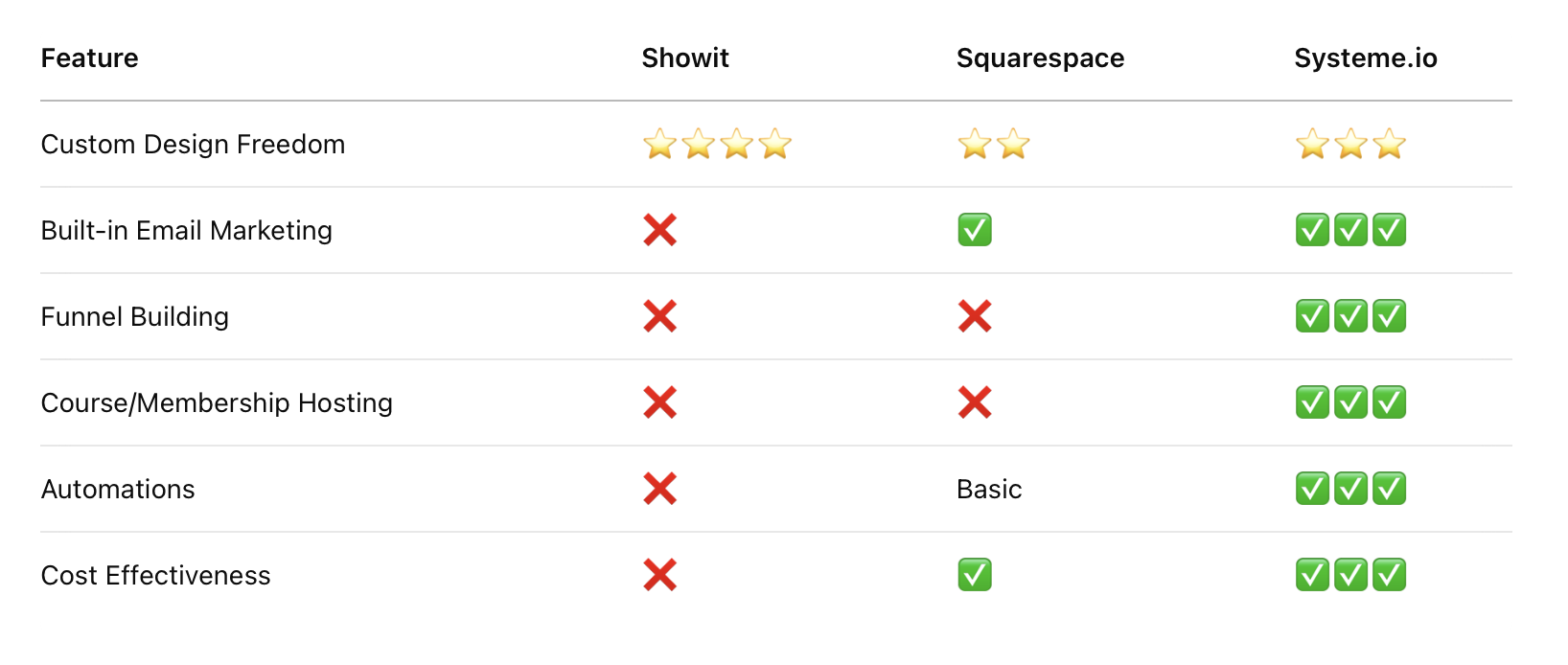Click the Systeme.io three-star design rating
The height and width of the screenshot is (665, 1568).
click(1350, 145)
